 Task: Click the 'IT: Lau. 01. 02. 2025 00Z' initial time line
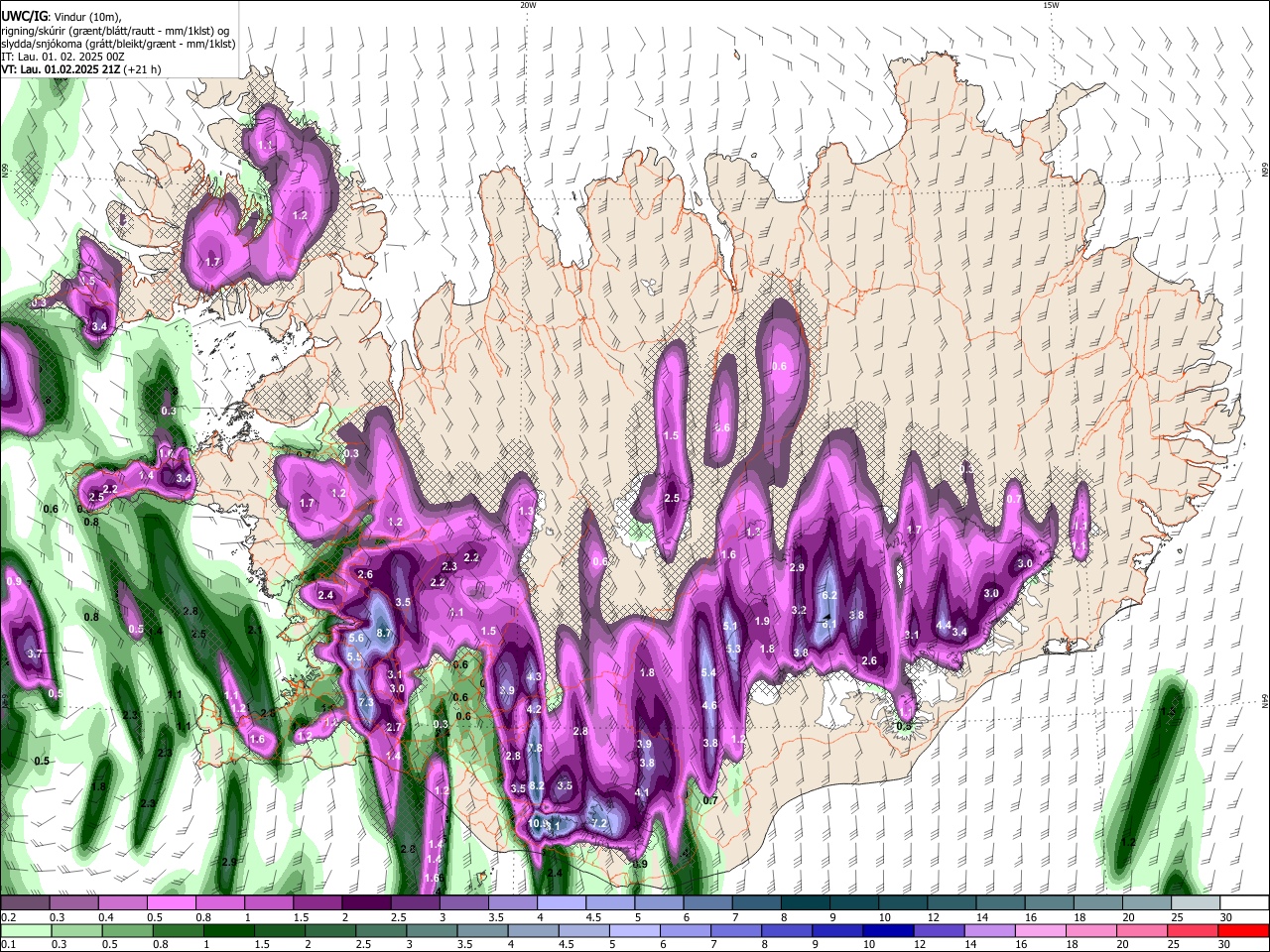click(x=62, y=57)
